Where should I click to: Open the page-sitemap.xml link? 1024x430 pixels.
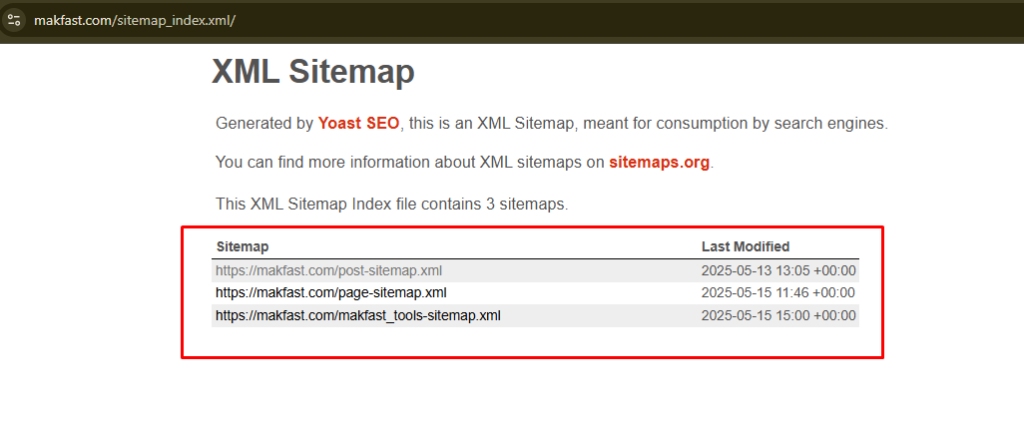331,293
